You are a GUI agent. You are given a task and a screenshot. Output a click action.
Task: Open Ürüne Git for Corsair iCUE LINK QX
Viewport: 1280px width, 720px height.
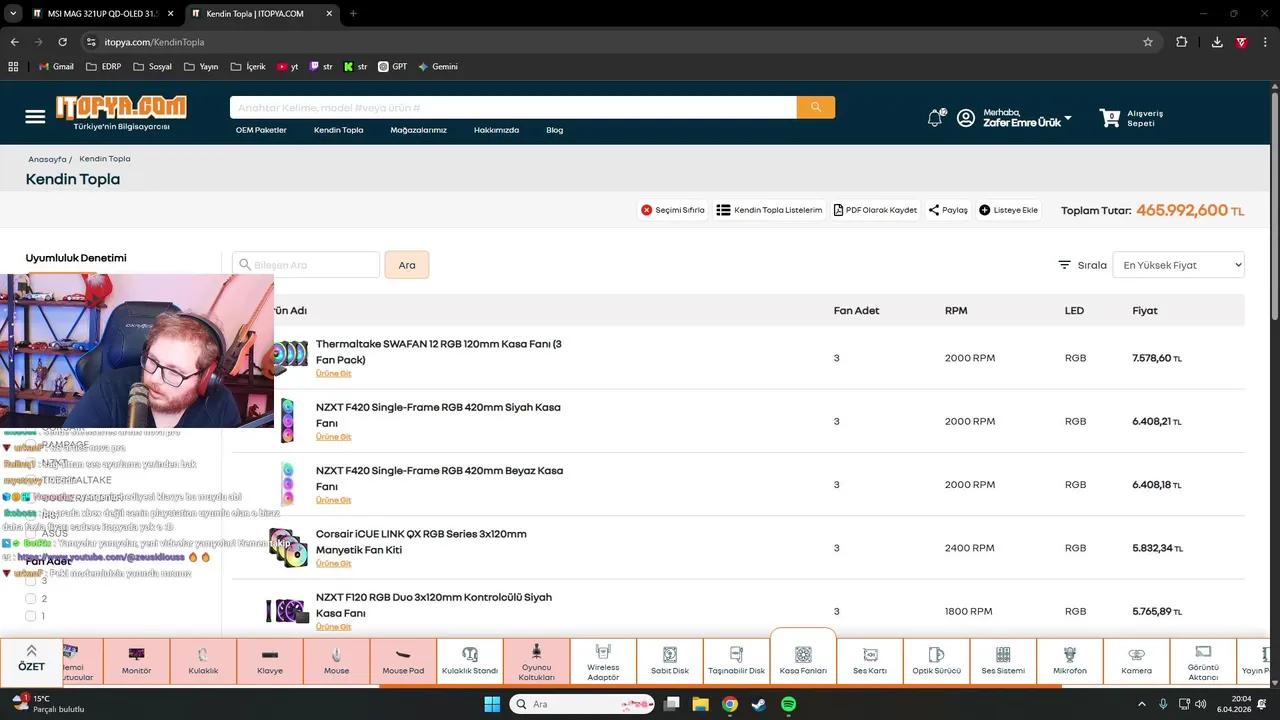(x=334, y=563)
